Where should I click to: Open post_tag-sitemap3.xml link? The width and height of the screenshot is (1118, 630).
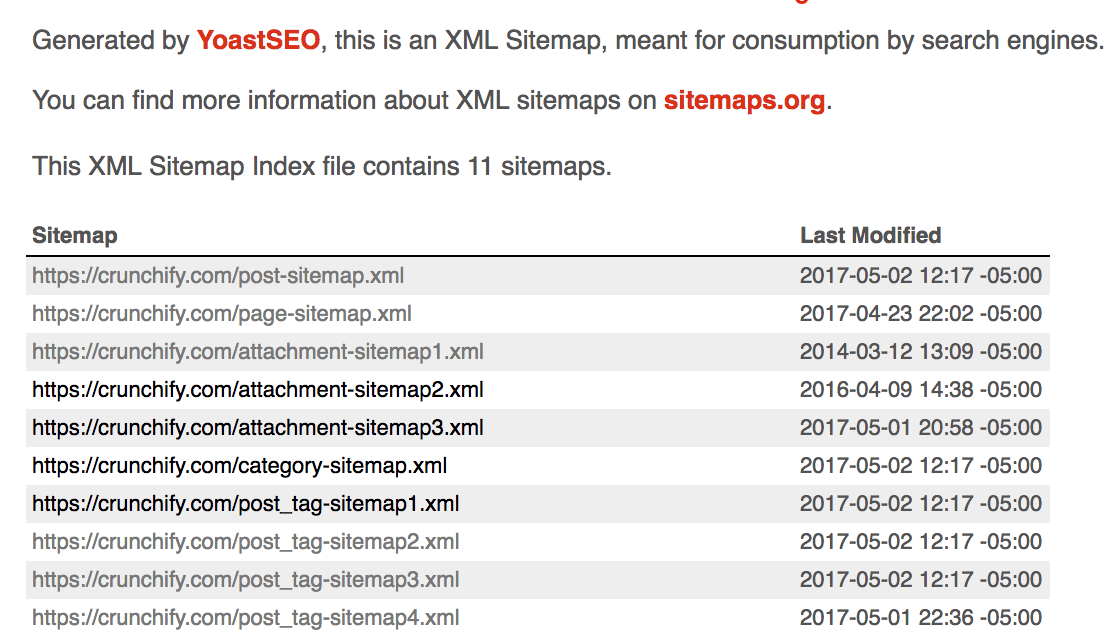pyautogui.click(x=245, y=579)
